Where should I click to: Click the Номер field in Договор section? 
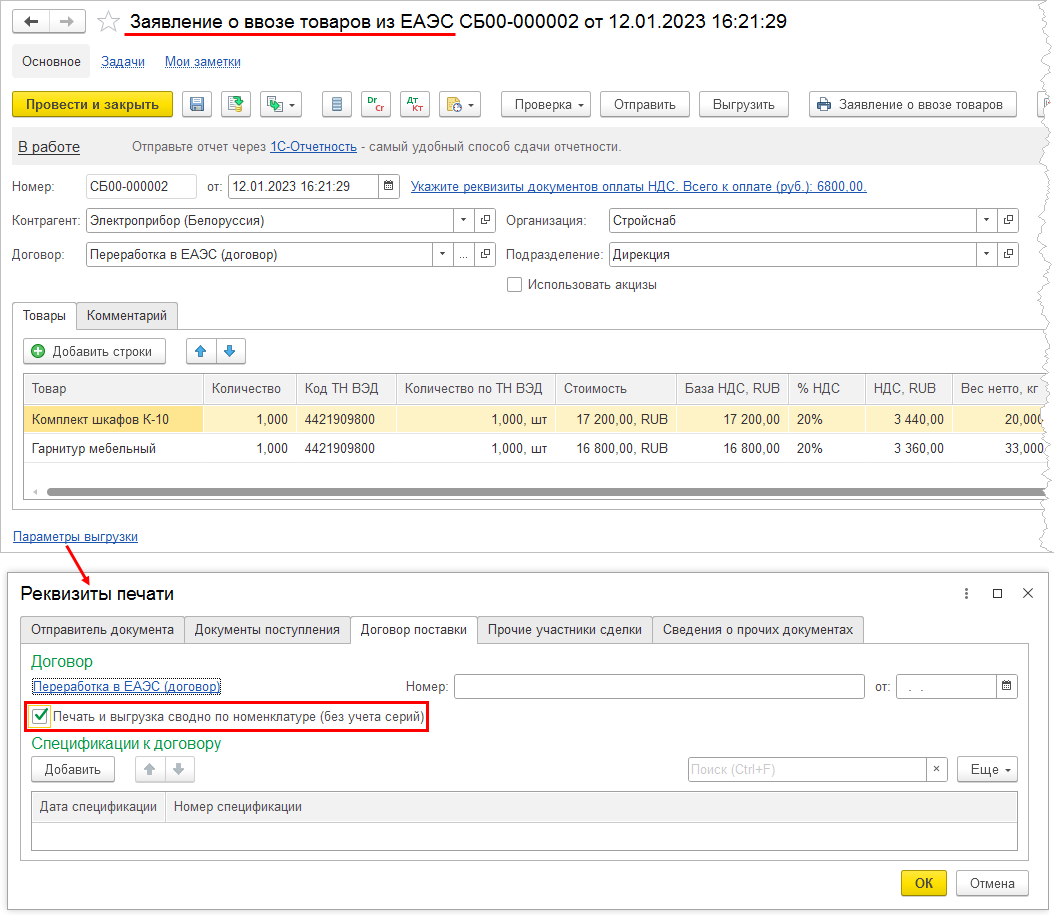[x=658, y=686]
